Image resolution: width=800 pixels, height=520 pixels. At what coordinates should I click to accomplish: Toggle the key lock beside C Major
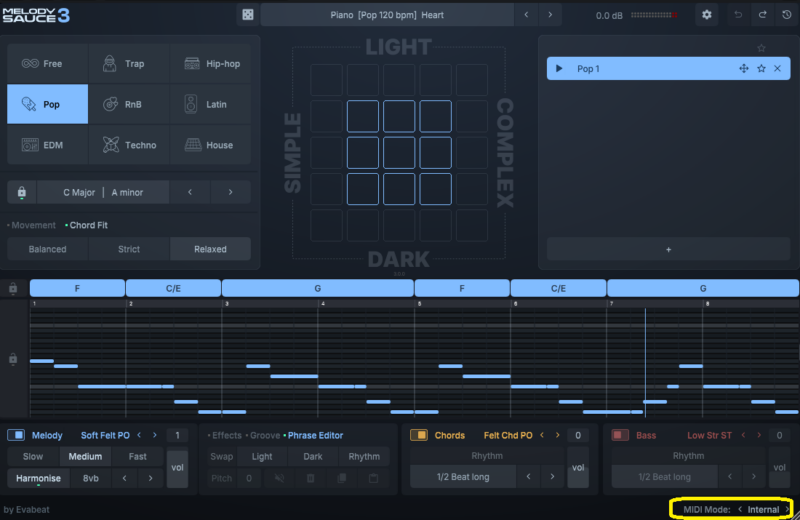click(21, 192)
